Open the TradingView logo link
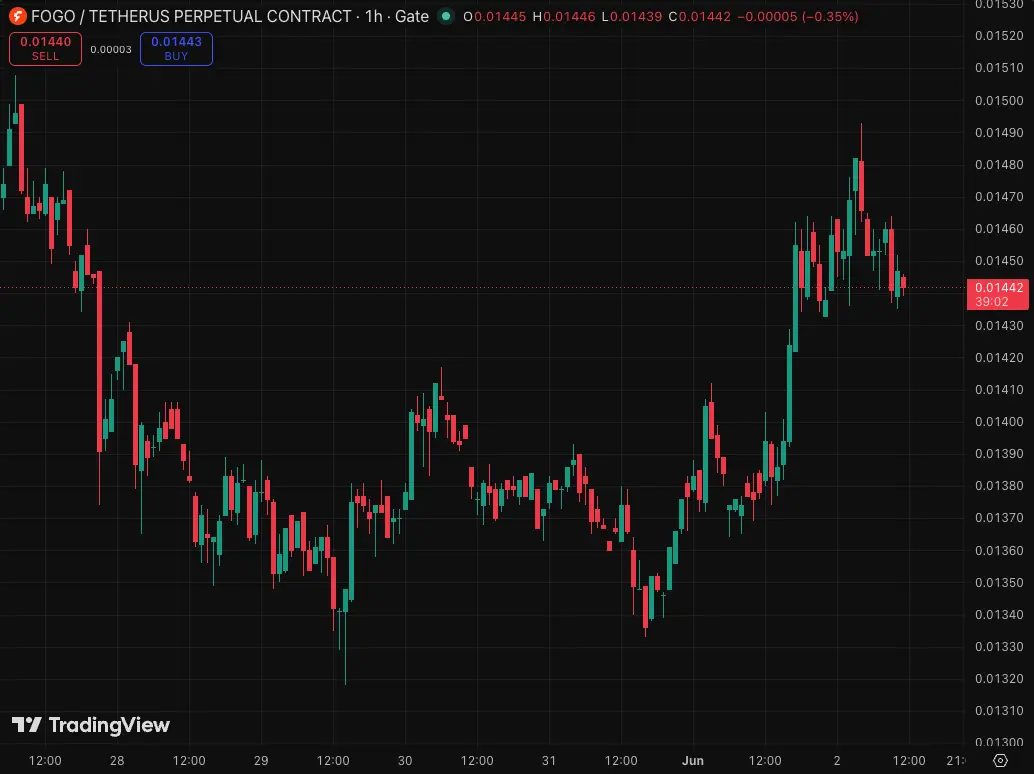This screenshot has height=774, width=1034. (91, 725)
